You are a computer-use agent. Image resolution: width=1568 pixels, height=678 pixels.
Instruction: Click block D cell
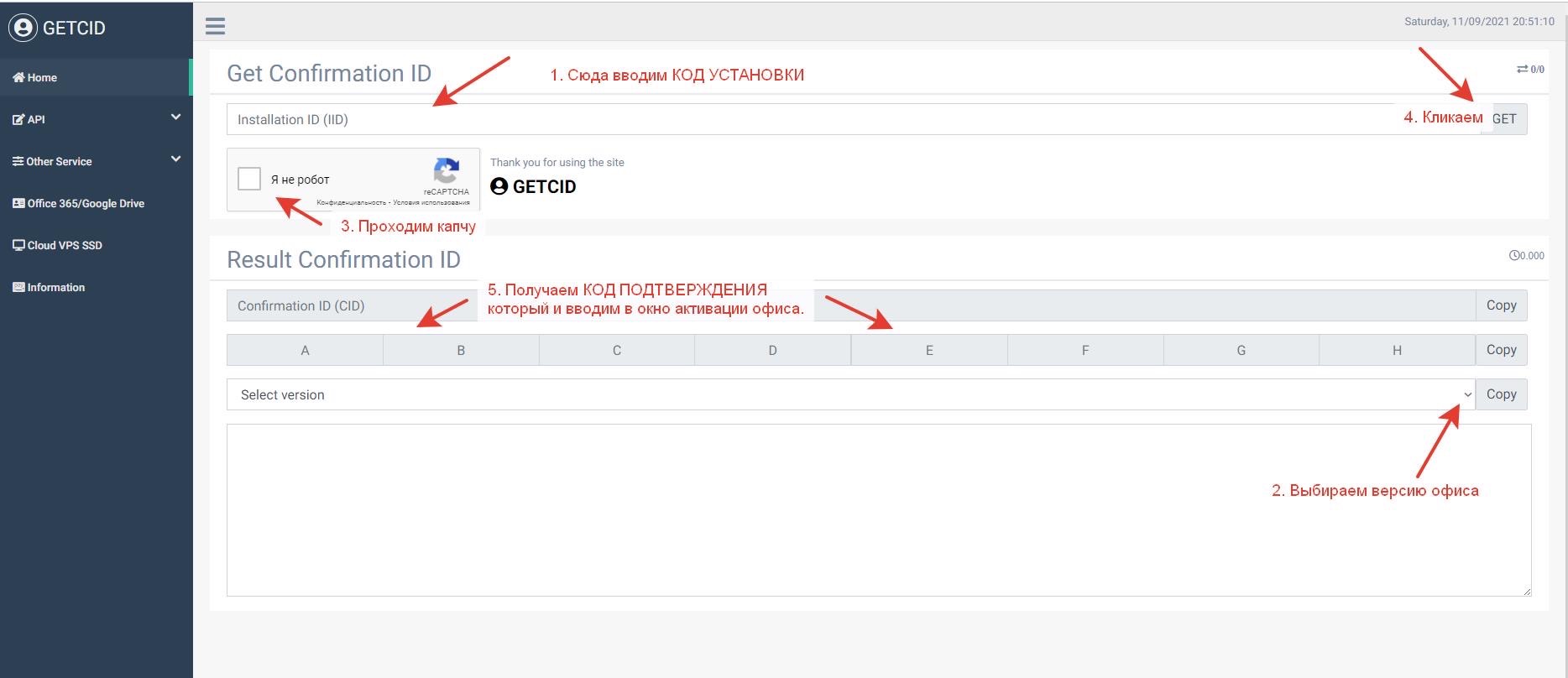pos(772,350)
